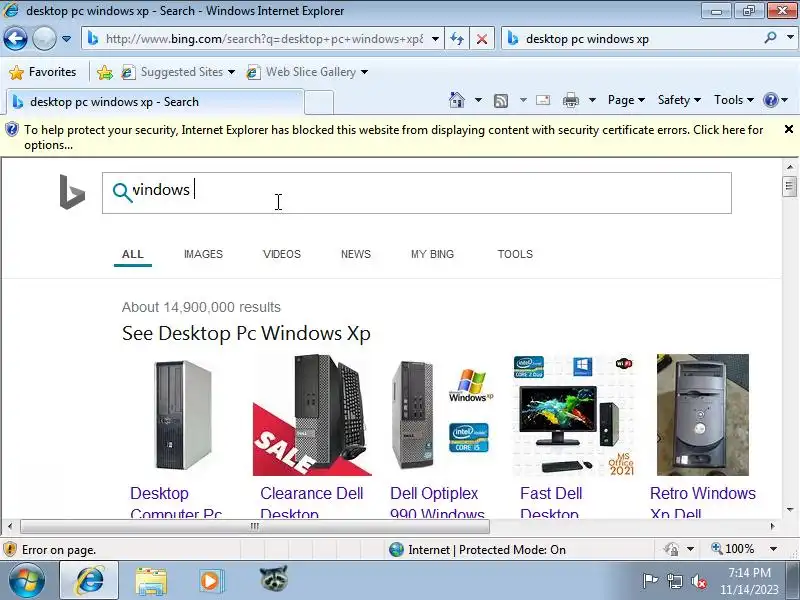Viewport: 800px width, 600px height.
Task: Close the security information bar
Action: [x=788, y=130]
